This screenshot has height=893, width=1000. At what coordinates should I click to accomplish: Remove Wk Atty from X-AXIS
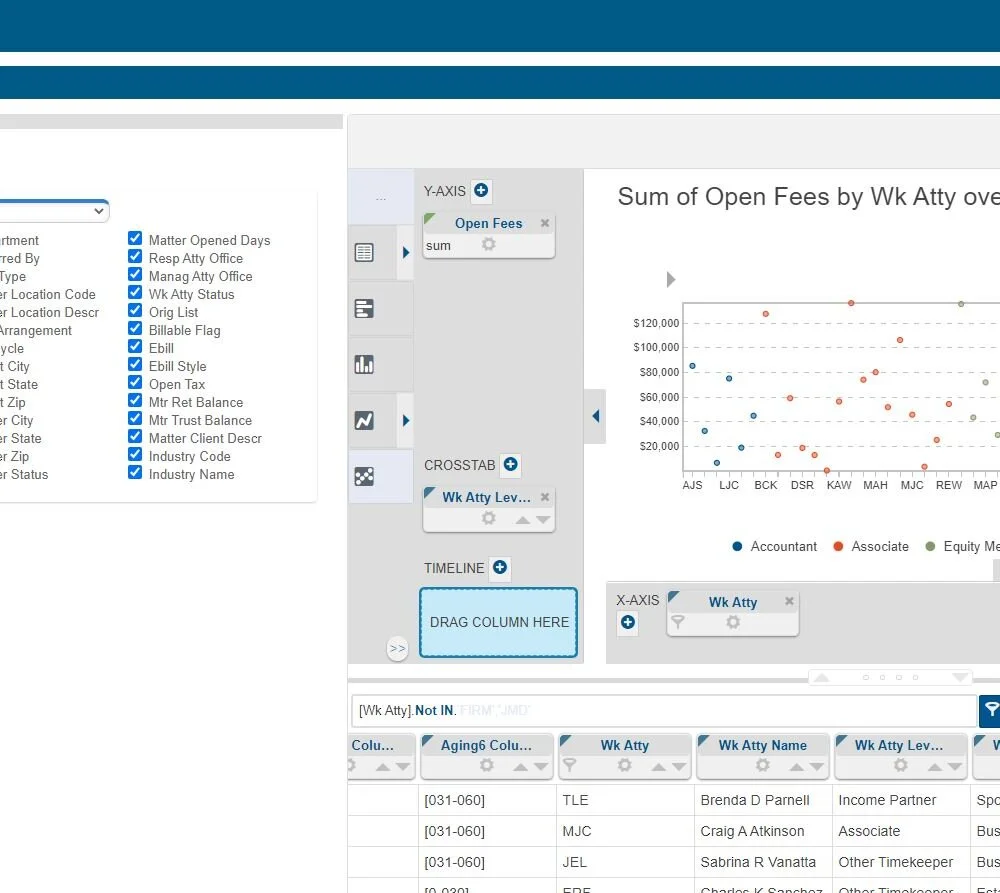pos(789,601)
